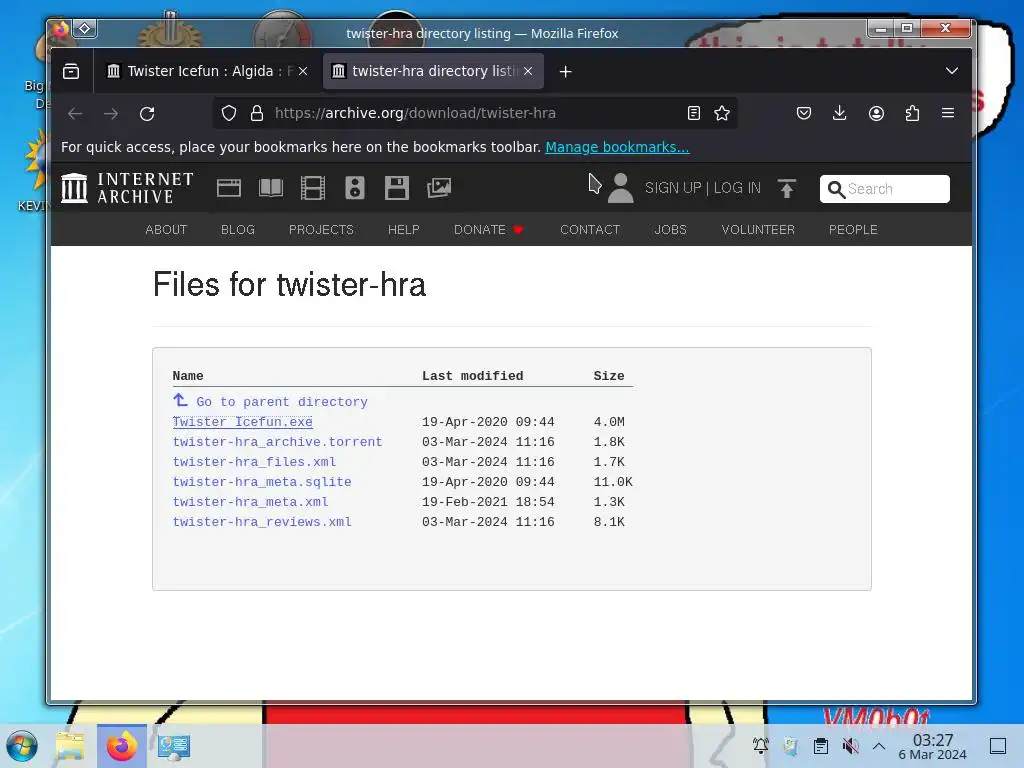
Task: Open clipboard icon in system tray
Action: 821,746
